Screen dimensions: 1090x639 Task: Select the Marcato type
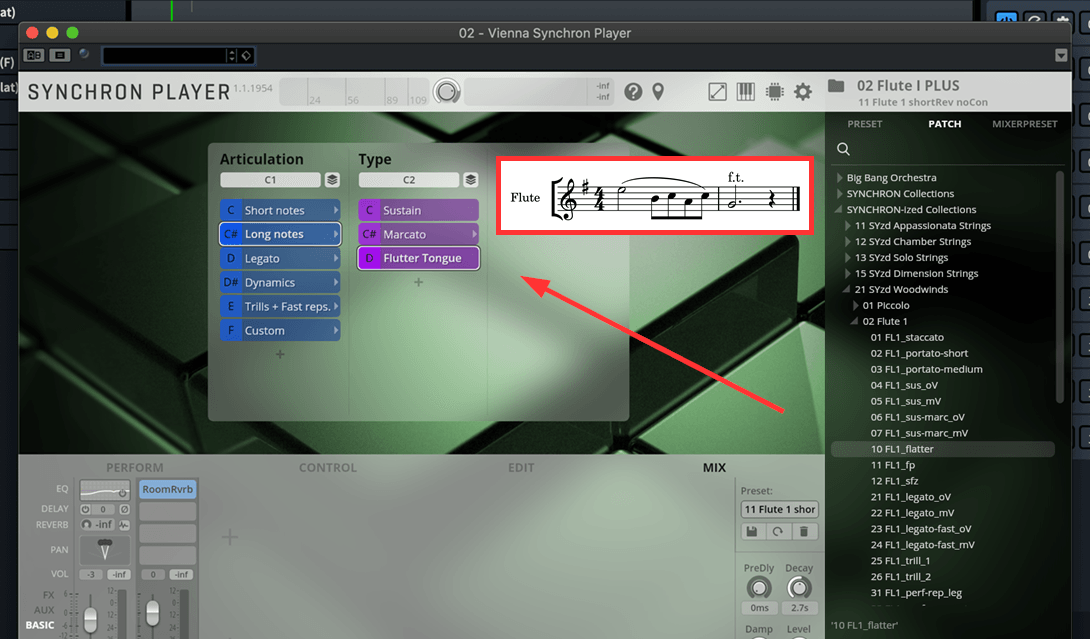tap(418, 234)
